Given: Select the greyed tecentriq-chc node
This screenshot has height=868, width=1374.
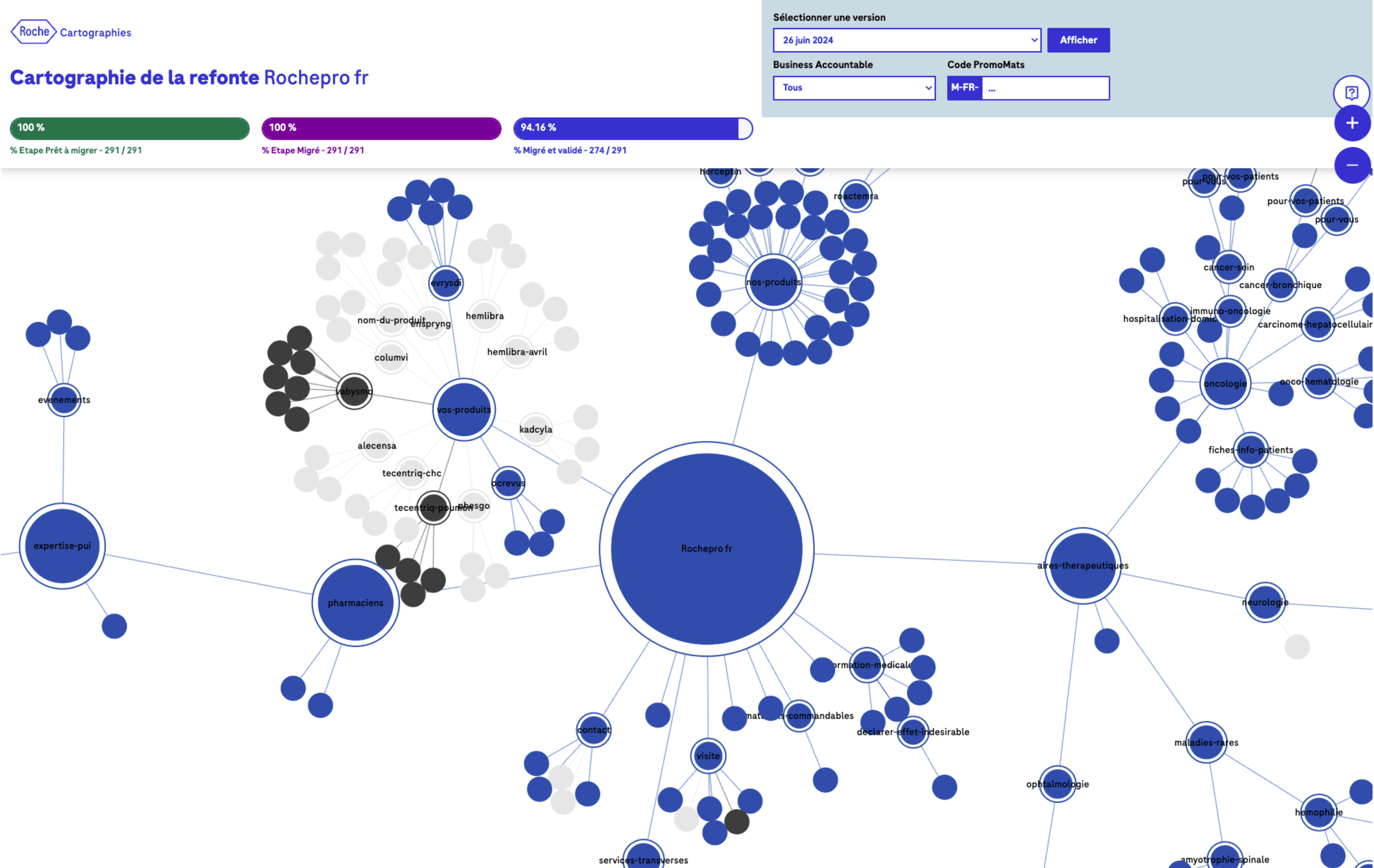Looking at the screenshot, I should (411, 473).
